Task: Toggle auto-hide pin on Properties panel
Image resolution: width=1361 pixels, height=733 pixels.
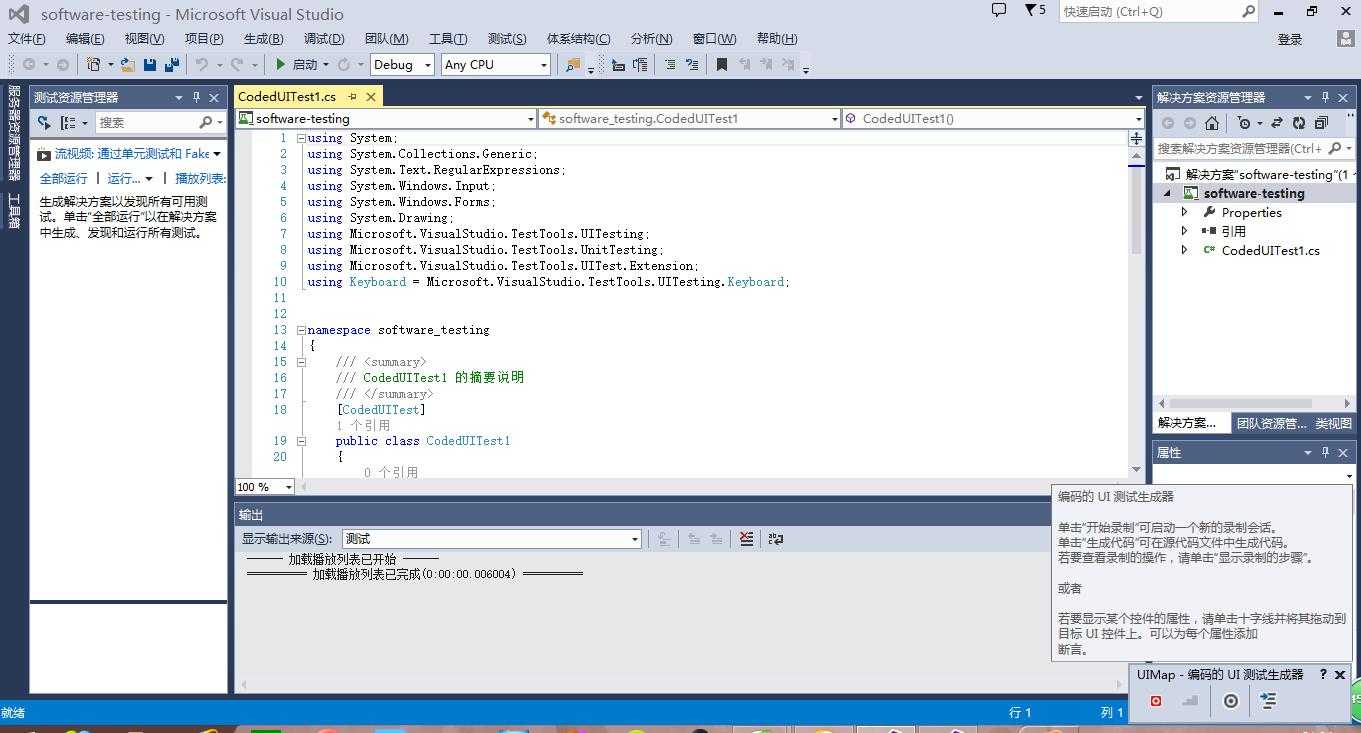Action: (1326, 452)
